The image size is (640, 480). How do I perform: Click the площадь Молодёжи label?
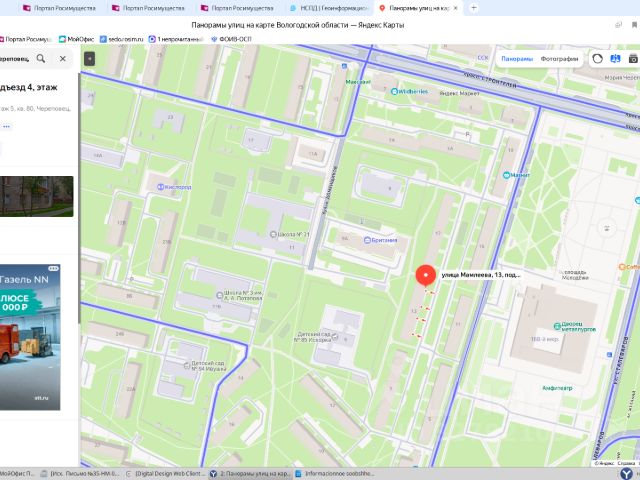pyautogui.click(x=575, y=275)
